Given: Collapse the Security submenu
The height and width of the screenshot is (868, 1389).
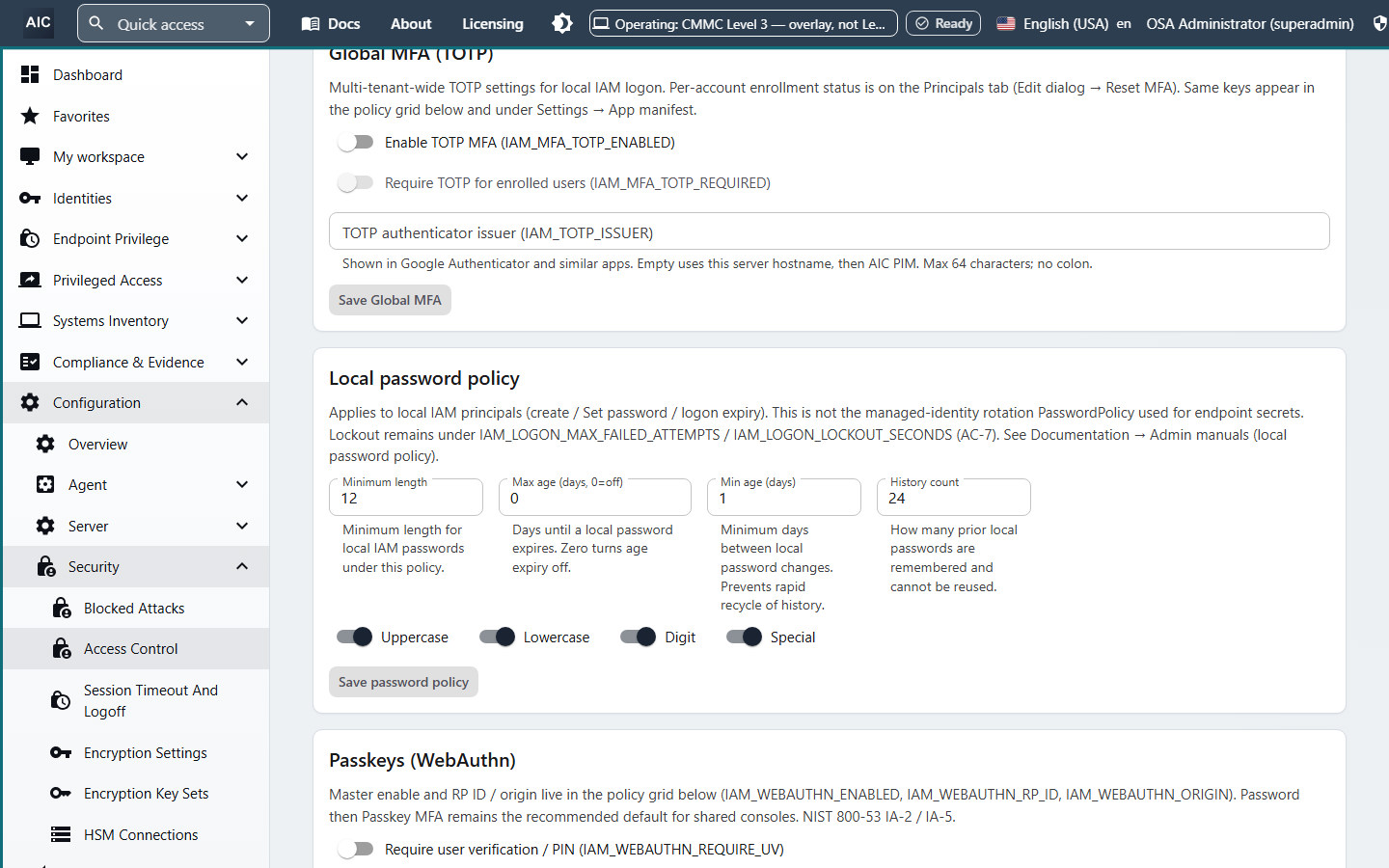Looking at the screenshot, I should click(242, 566).
